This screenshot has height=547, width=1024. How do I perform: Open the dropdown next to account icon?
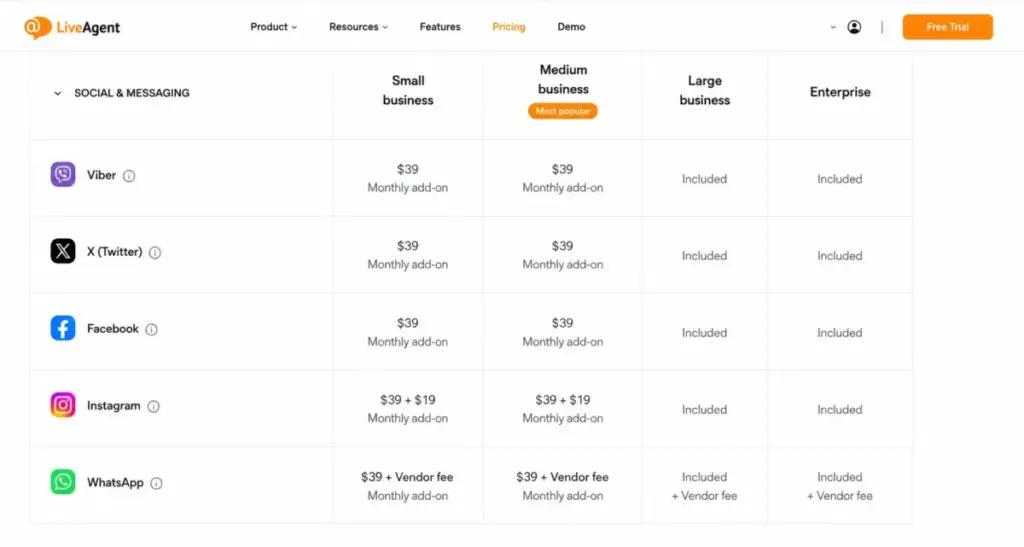click(833, 27)
